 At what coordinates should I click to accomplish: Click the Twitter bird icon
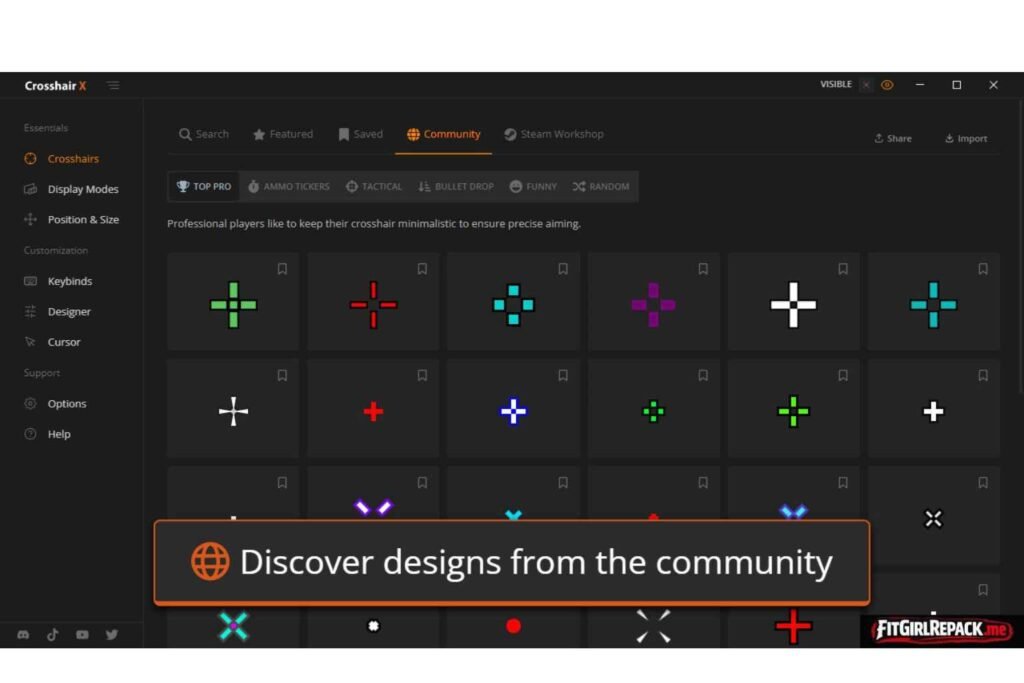pos(112,634)
